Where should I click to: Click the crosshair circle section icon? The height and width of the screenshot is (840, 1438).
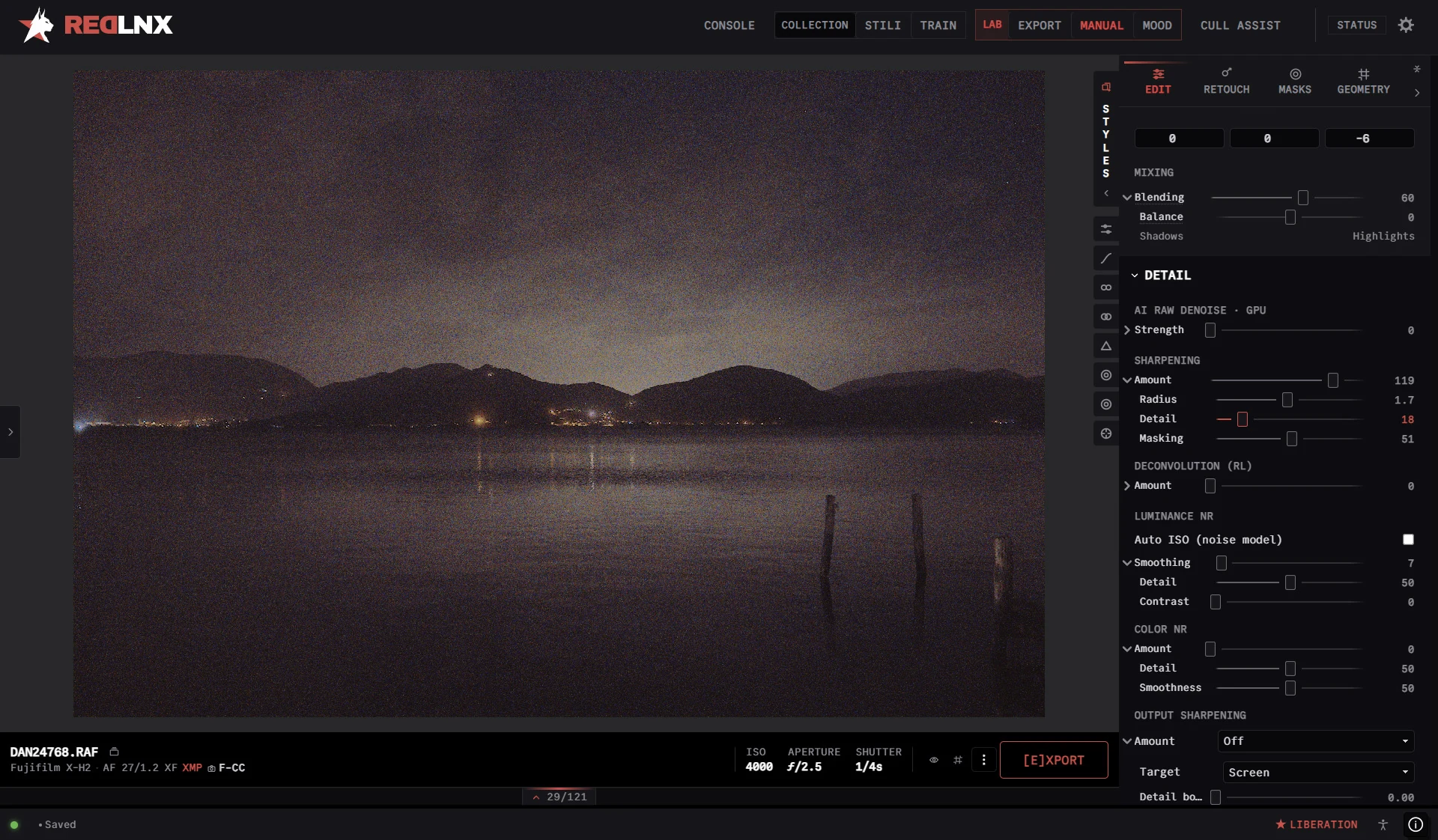coord(1105,433)
